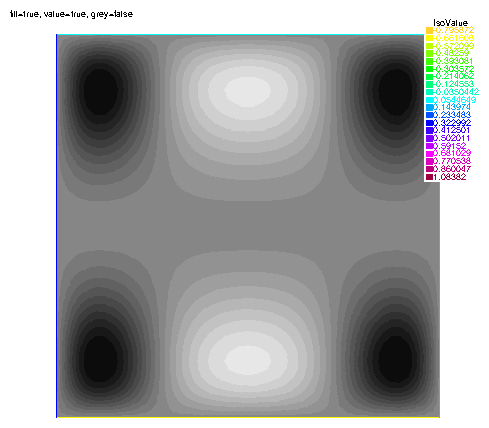Click the cyan 0.0544649 legend swatch
489x428 pixels.
pos(429,99)
